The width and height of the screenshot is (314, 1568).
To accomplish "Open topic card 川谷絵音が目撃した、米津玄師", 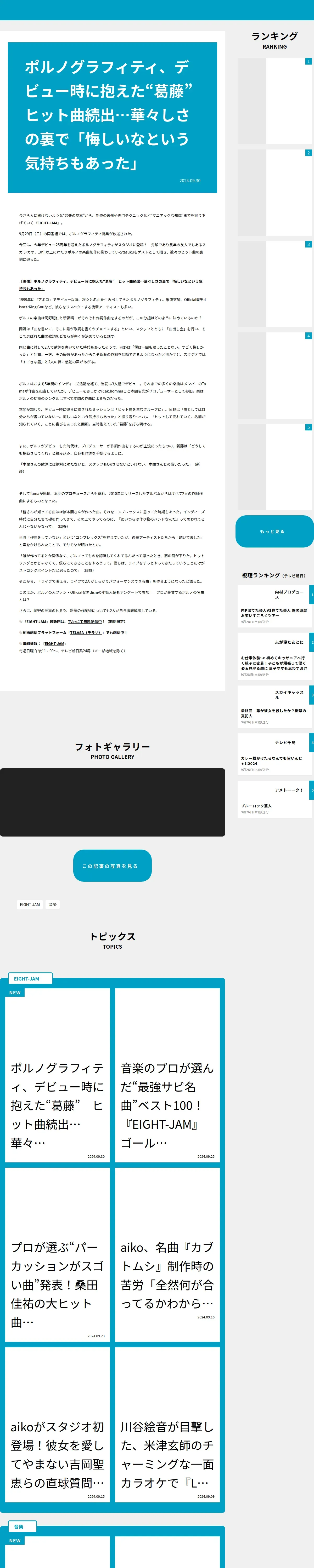I will point(167,1424).
